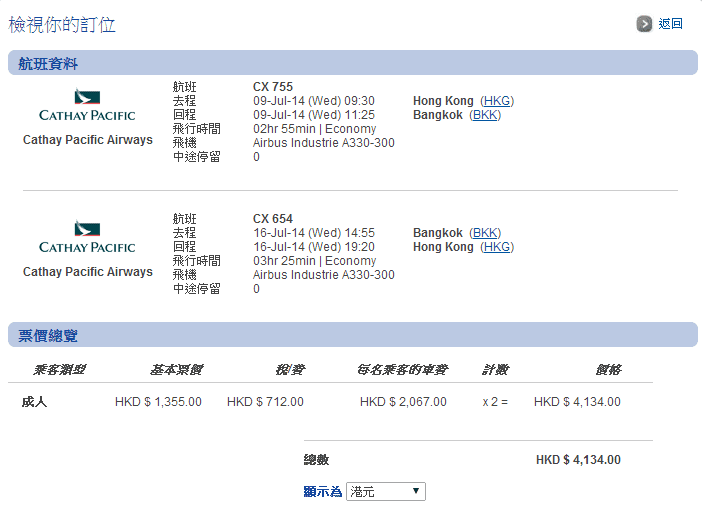The height and width of the screenshot is (507, 702).
Task: Open the HKG link for flight CX 755
Action: point(497,101)
